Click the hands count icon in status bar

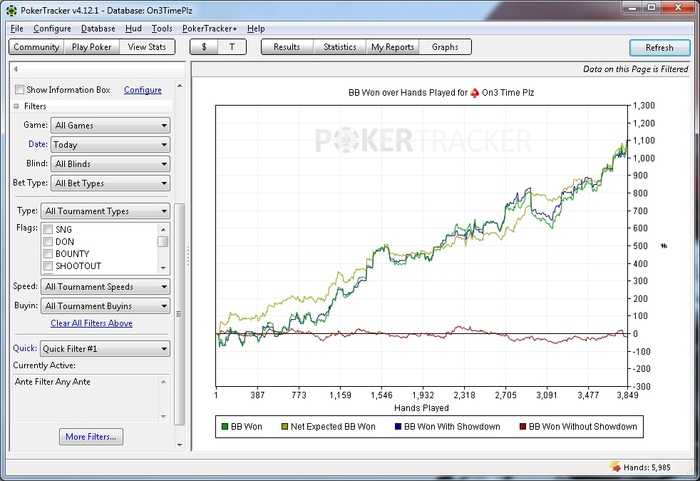615,467
